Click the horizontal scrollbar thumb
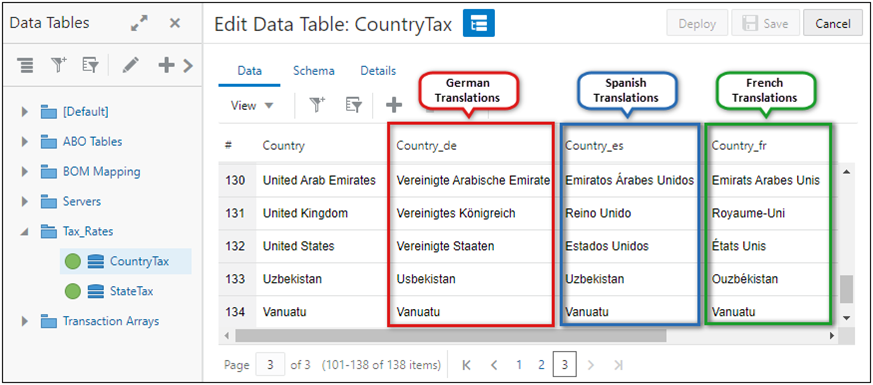The height and width of the screenshot is (385, 873). 450,335
